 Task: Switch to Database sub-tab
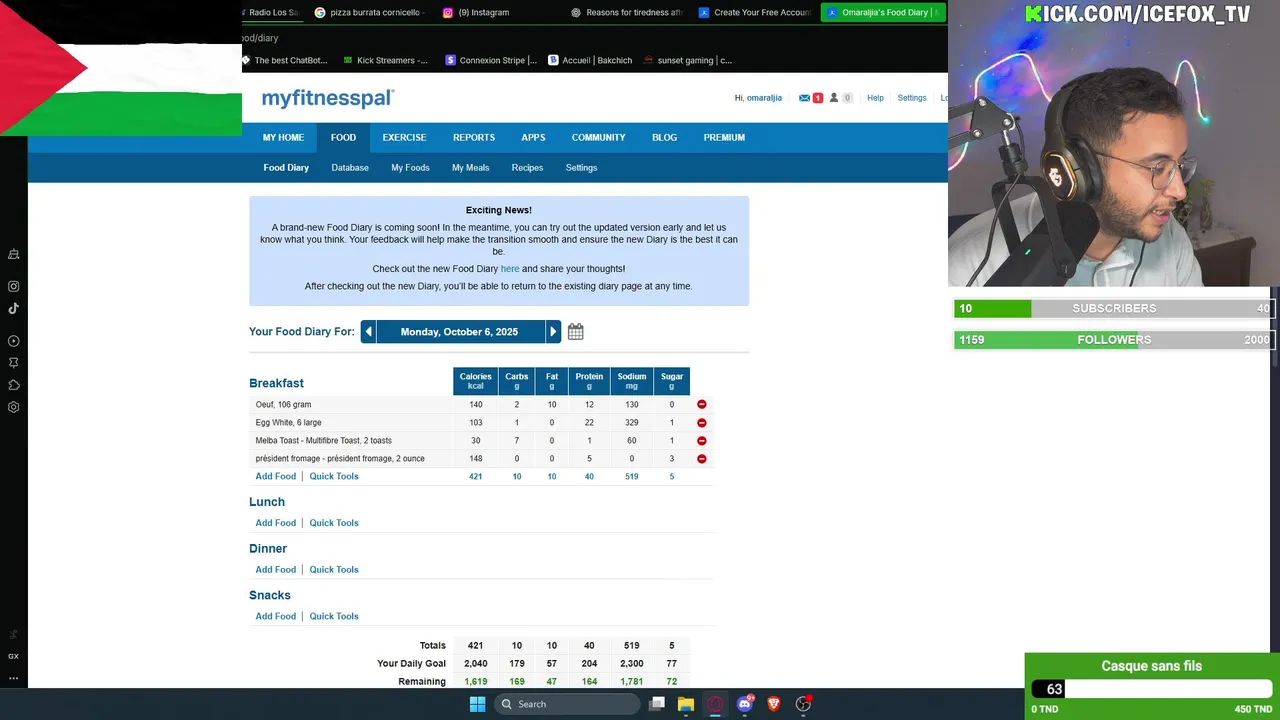tap(350, 168)
